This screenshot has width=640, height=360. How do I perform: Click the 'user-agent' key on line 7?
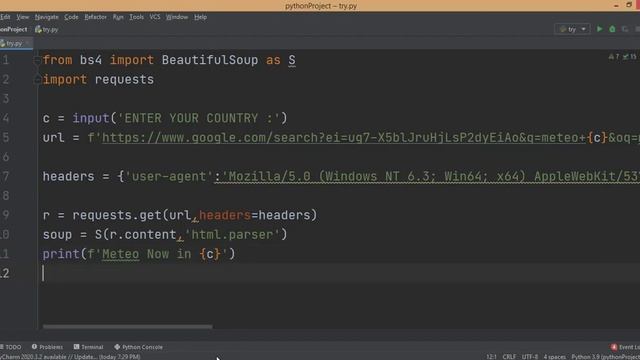coord(169,177)
